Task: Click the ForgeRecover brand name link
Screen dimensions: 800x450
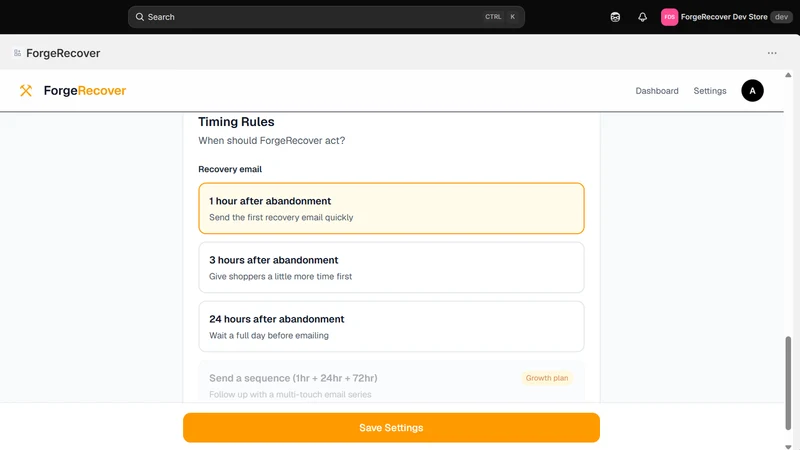Action: [85, 91]
